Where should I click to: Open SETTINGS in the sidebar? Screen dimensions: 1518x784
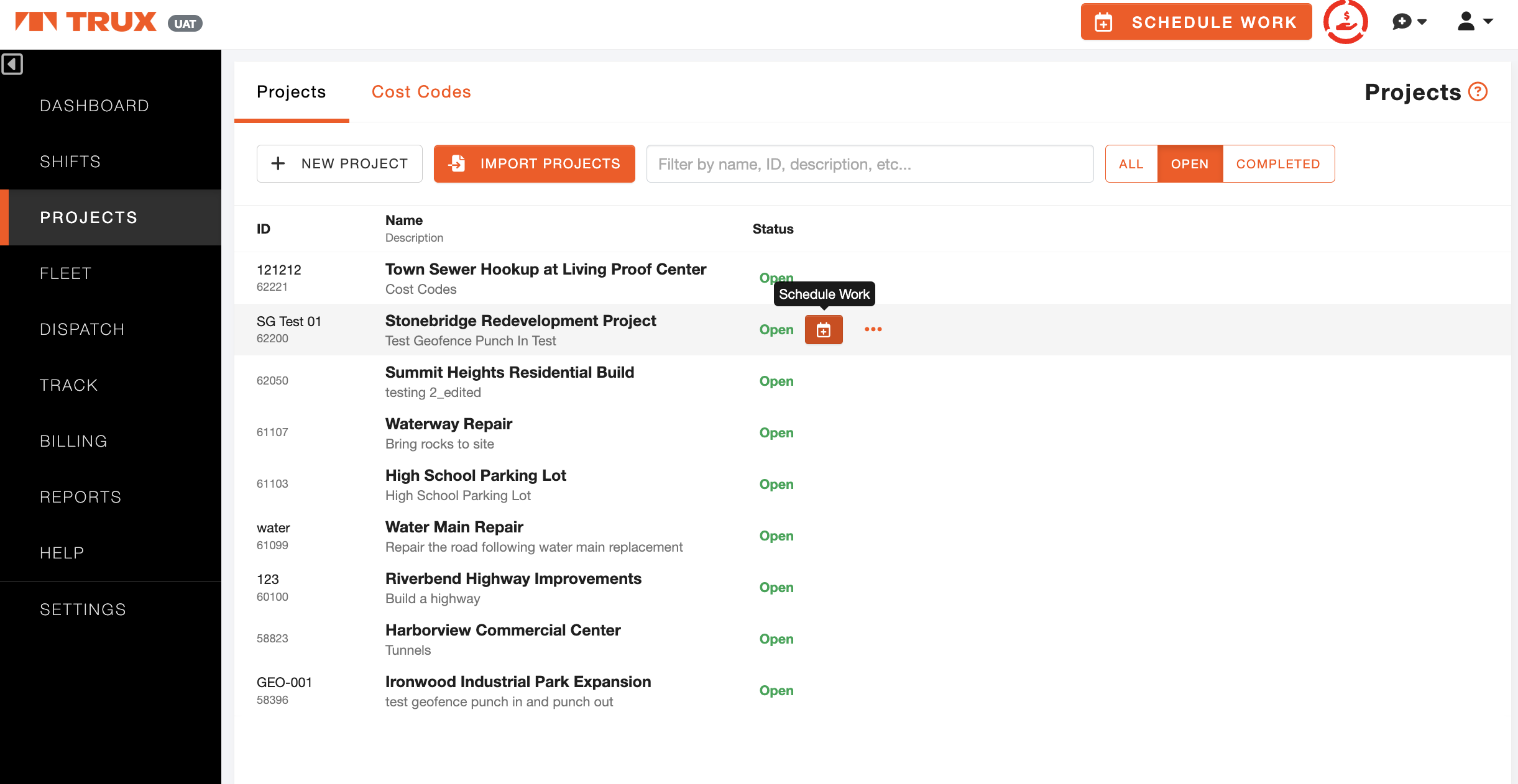(83, 609)
